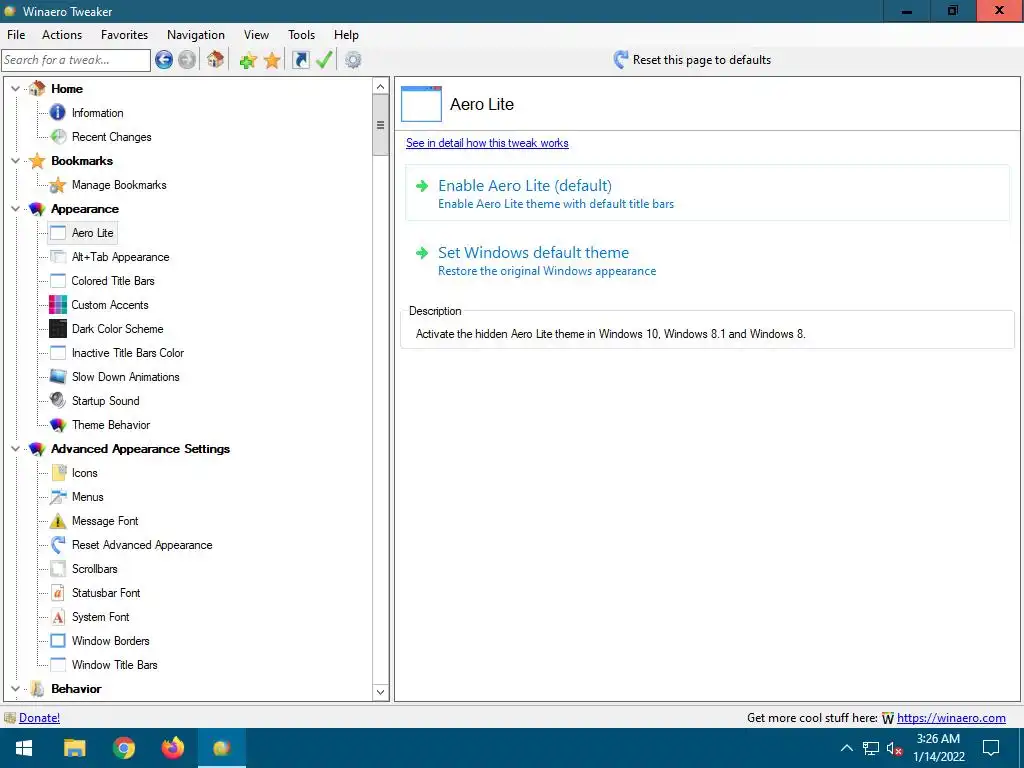Click the Alt+Tab Appearance icon
The width and height of the screenshot is (1024, 768).
click(57, 257)
